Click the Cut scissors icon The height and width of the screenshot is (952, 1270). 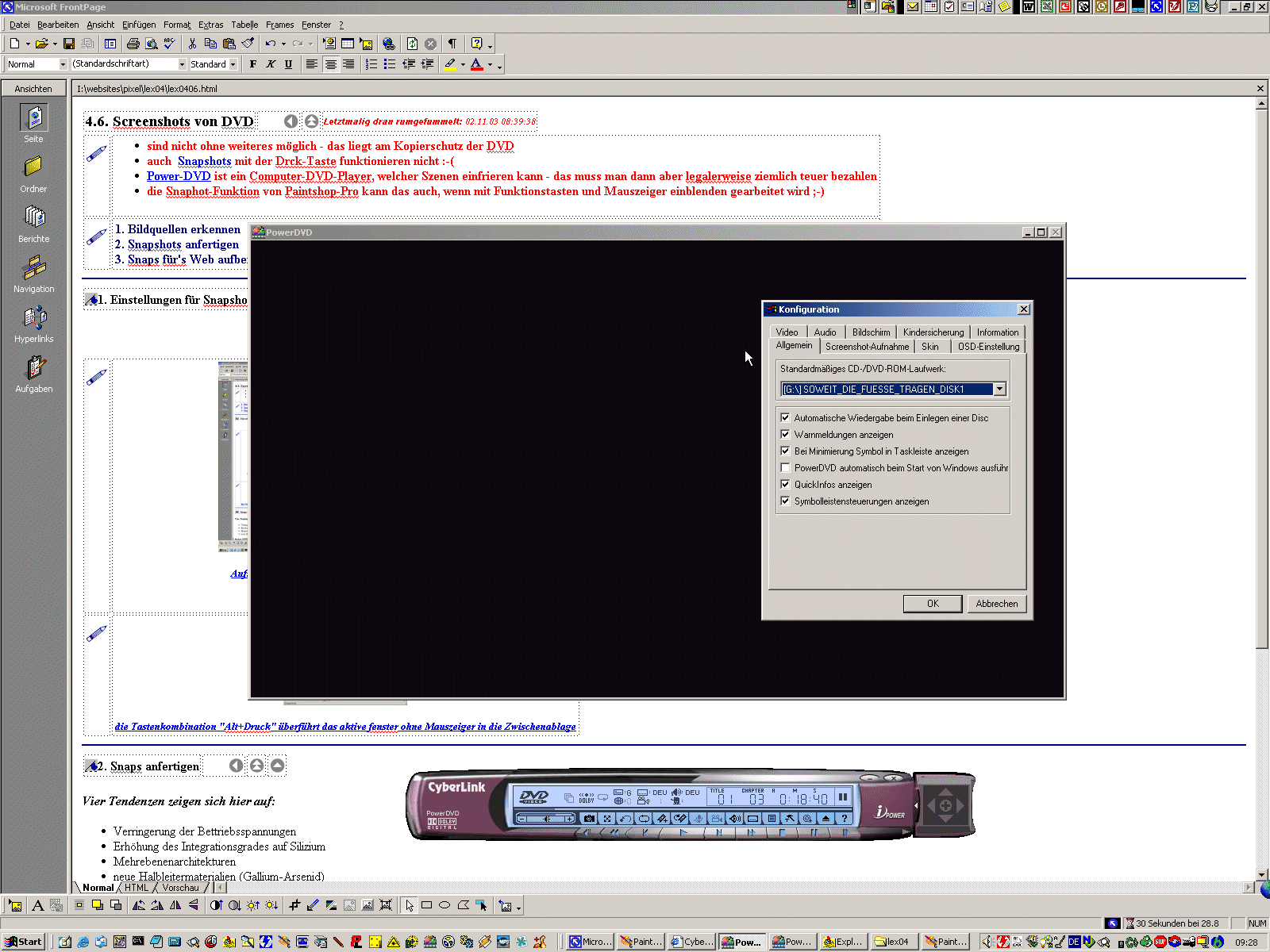(192, 44)
